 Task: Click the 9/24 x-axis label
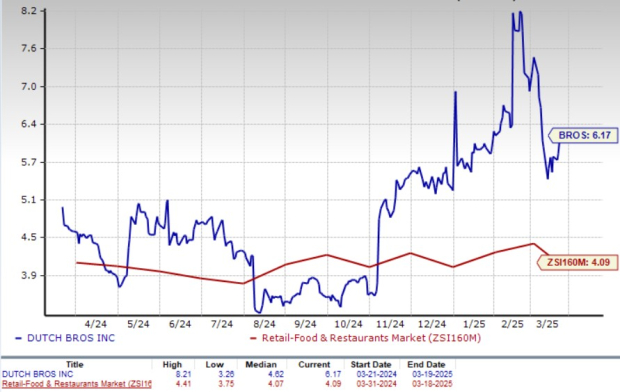coord(306,324)
